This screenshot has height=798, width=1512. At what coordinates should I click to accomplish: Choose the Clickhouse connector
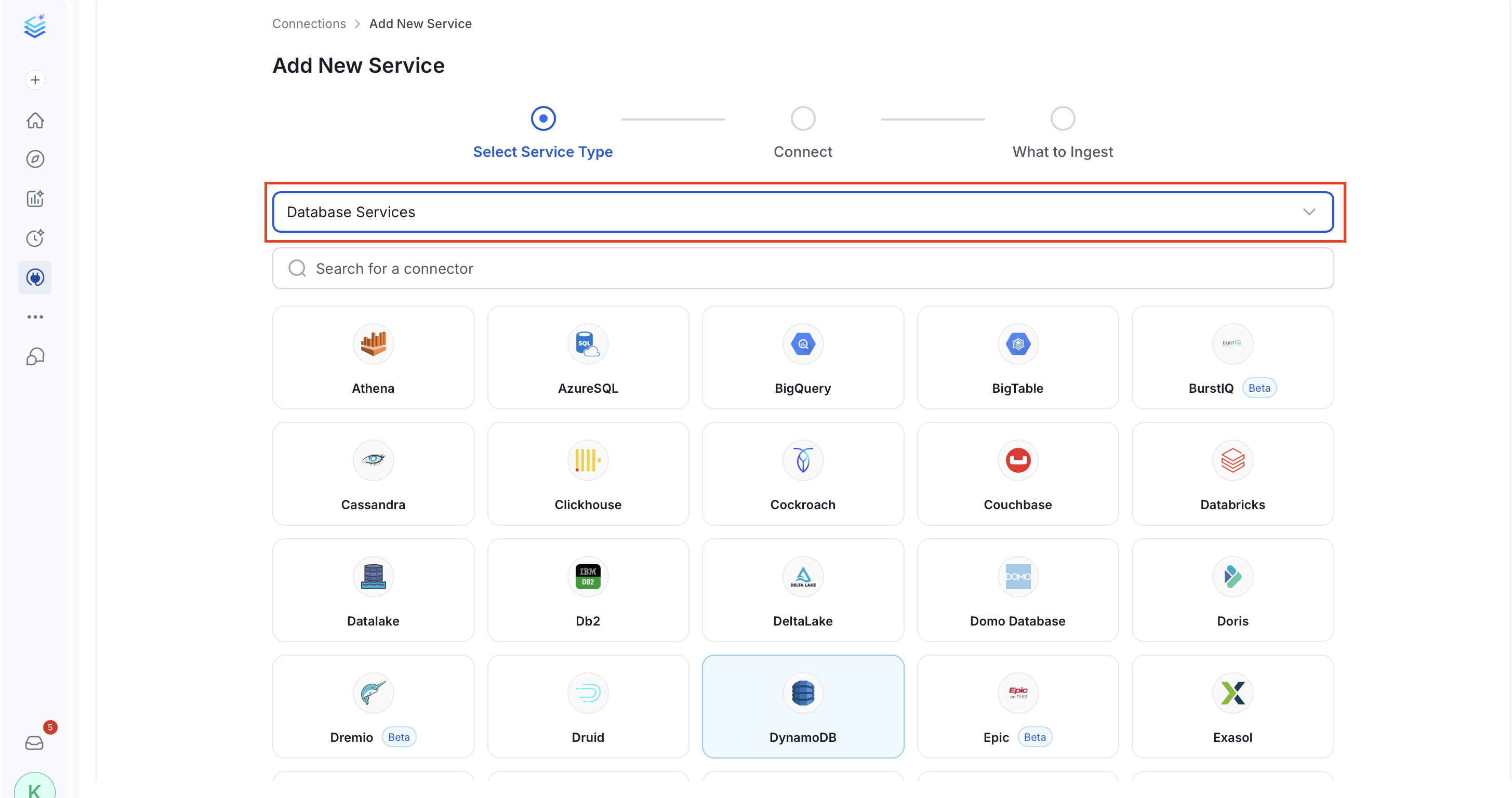pyautogui.click(x=588, y=473)
